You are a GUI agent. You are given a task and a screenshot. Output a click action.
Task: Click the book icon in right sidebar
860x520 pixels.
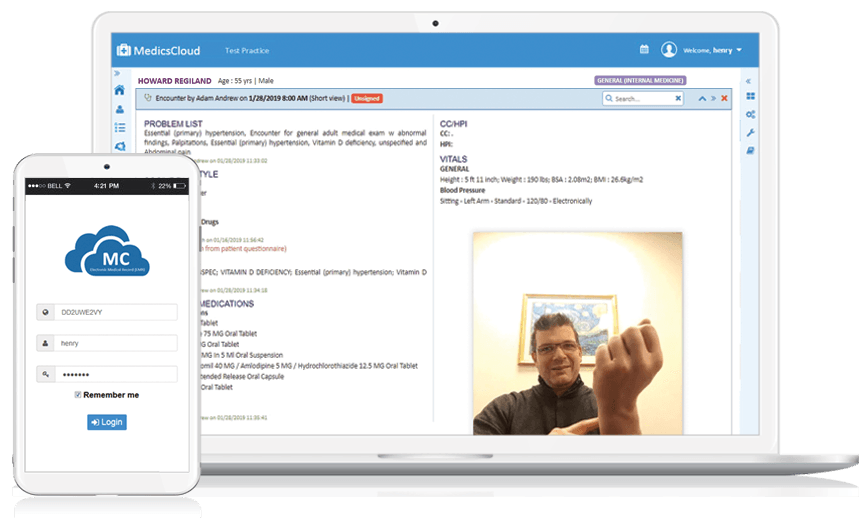click(x=750, y=151)
